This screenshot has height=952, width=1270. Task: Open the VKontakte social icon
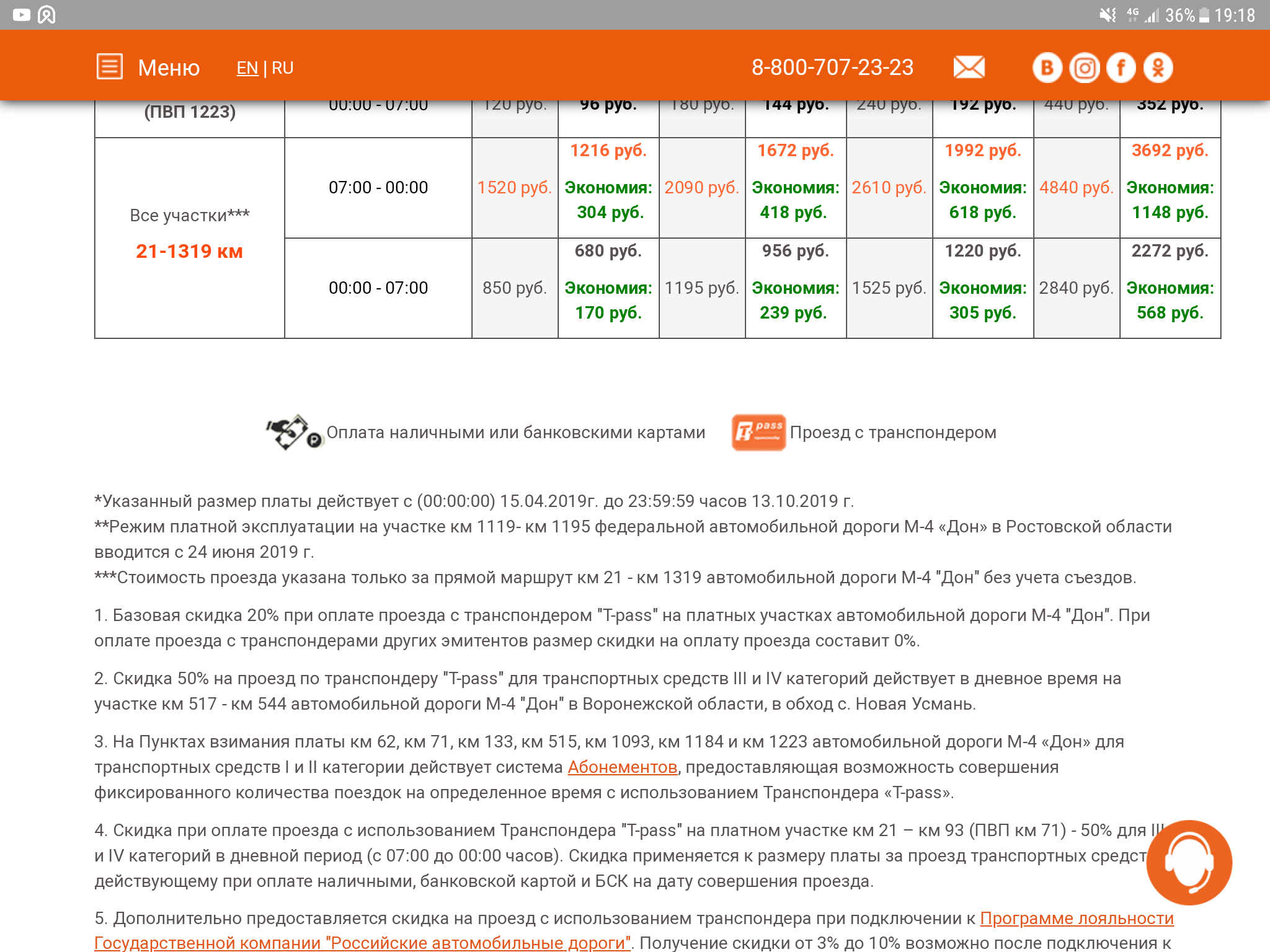(x=1047, y=68)
